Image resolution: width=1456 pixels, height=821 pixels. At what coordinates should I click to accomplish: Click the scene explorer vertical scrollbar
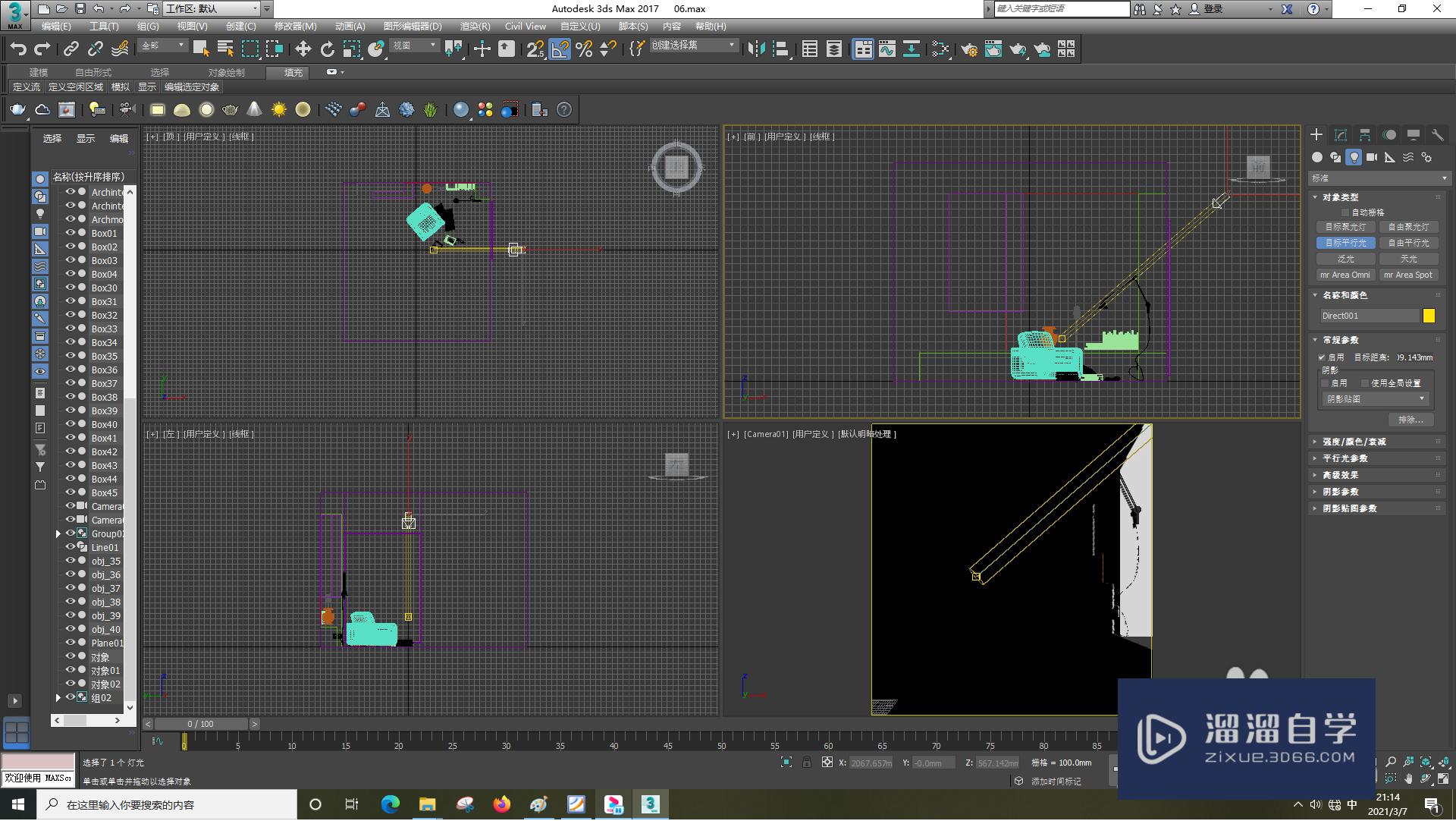point(130,449)
